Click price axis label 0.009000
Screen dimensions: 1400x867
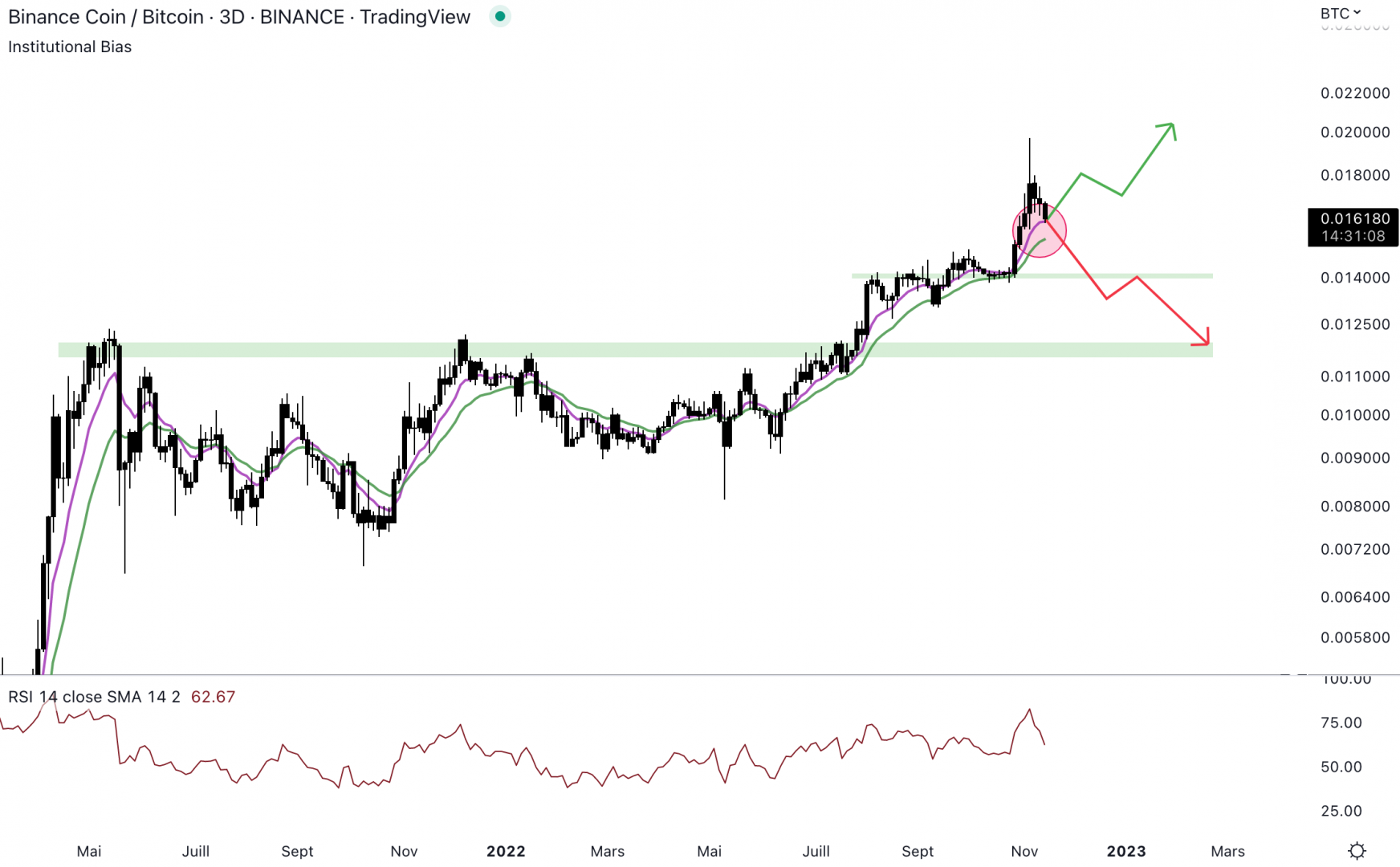point(1355,458)
